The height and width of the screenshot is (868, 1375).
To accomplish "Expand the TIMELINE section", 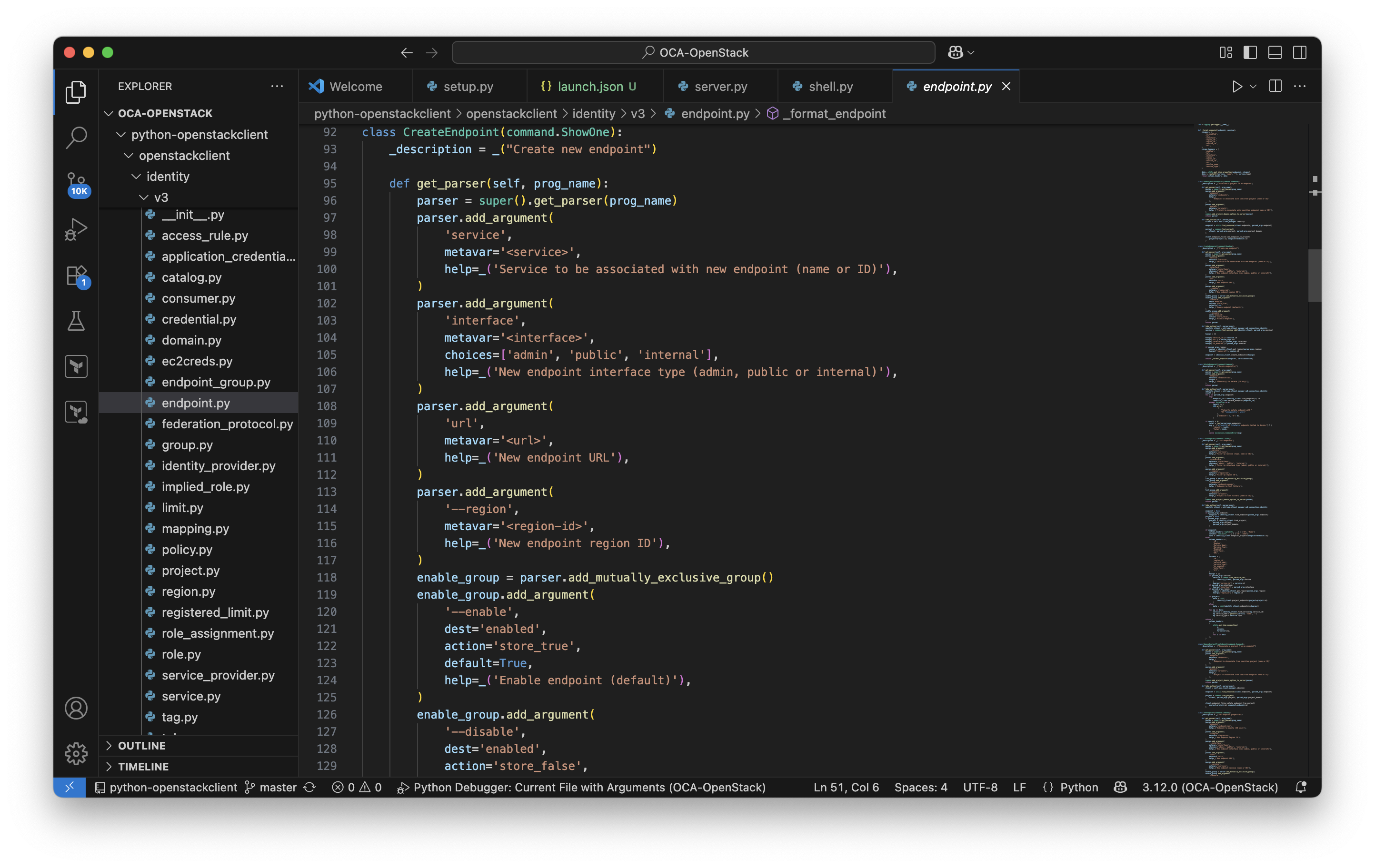I will [x=143, y=767].
